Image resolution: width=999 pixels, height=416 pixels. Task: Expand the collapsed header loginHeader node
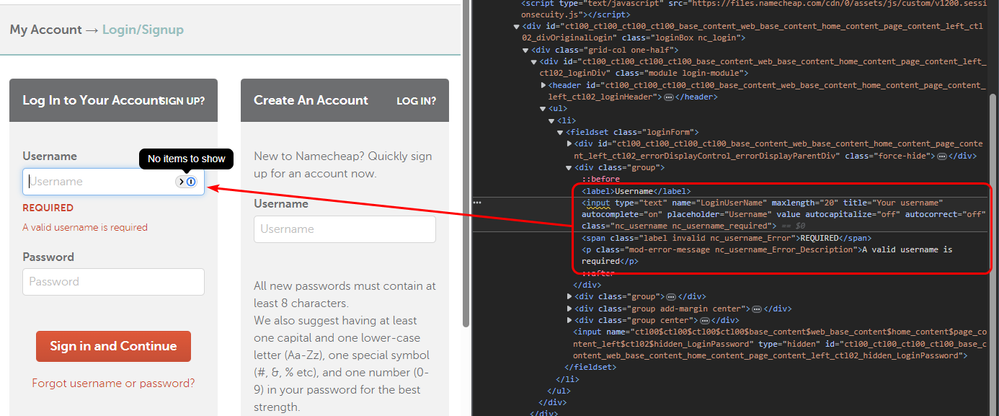pos(543,85)
